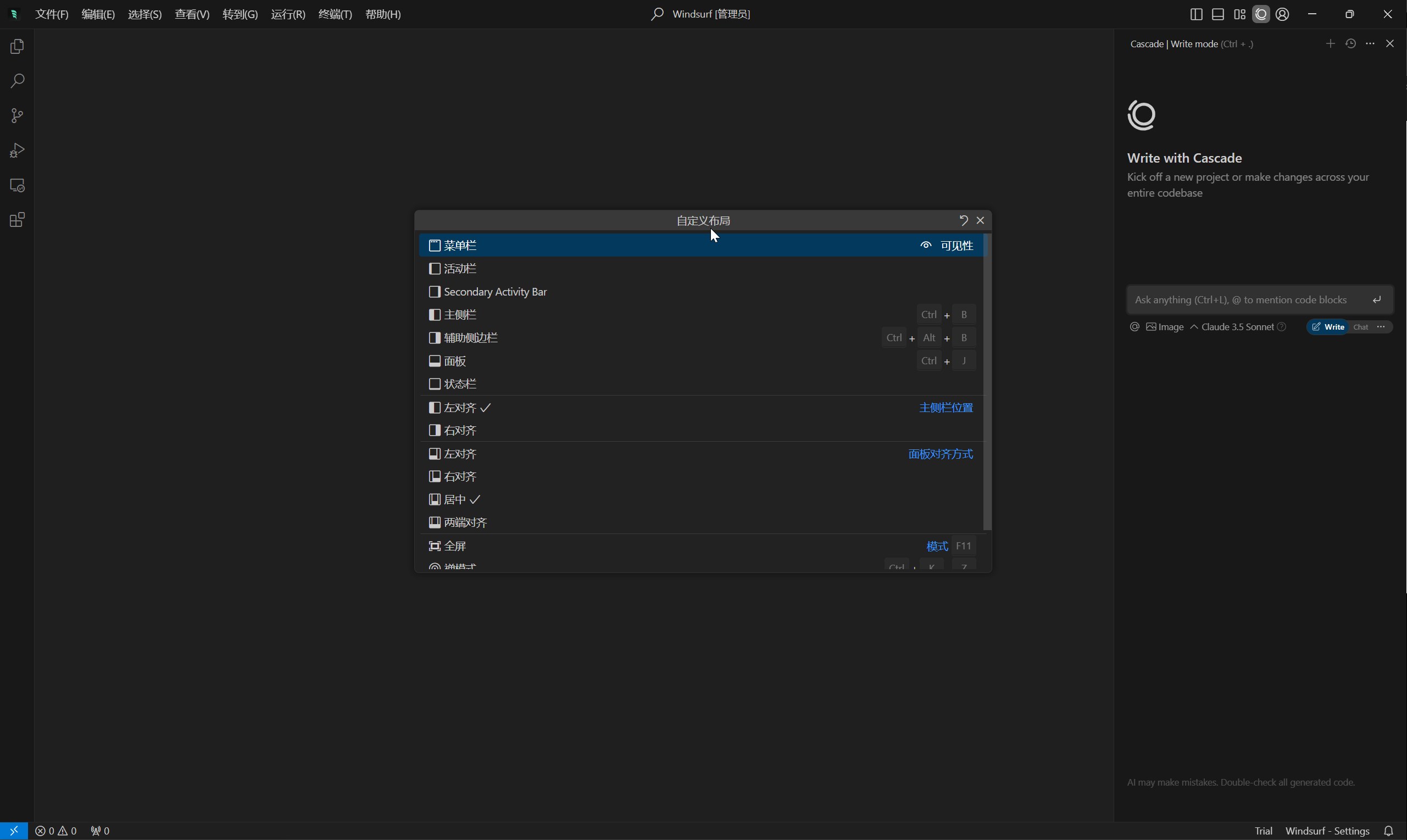Image resolution: width=1407 pixels, height=840 pixels.
Task: Switch Cascade to Chat mode
Action: click(1361, 326)
